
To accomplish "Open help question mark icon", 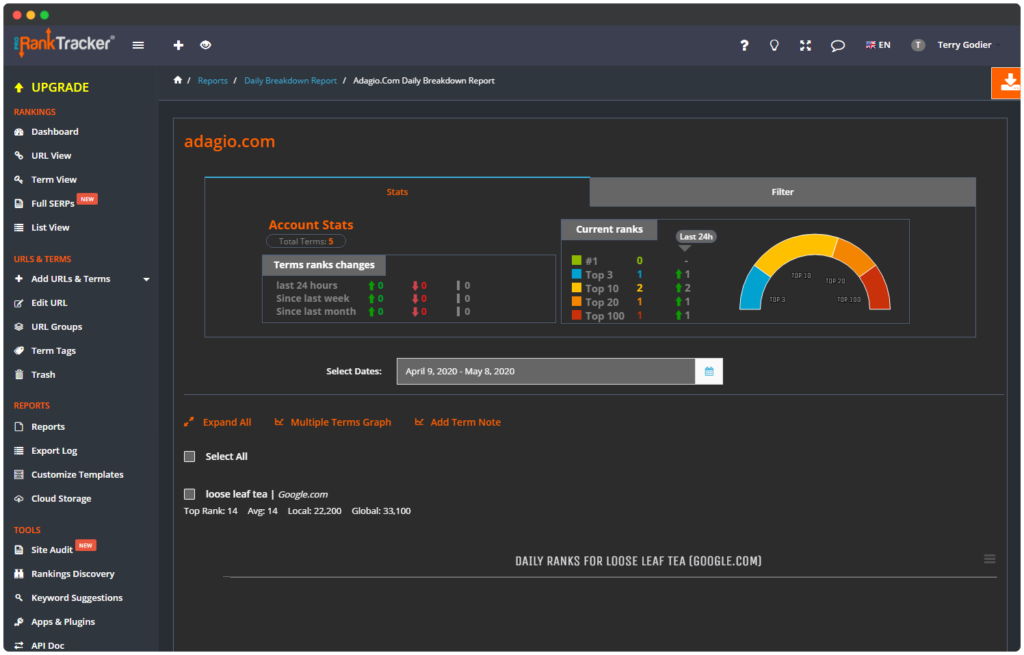I will (744, 45).
